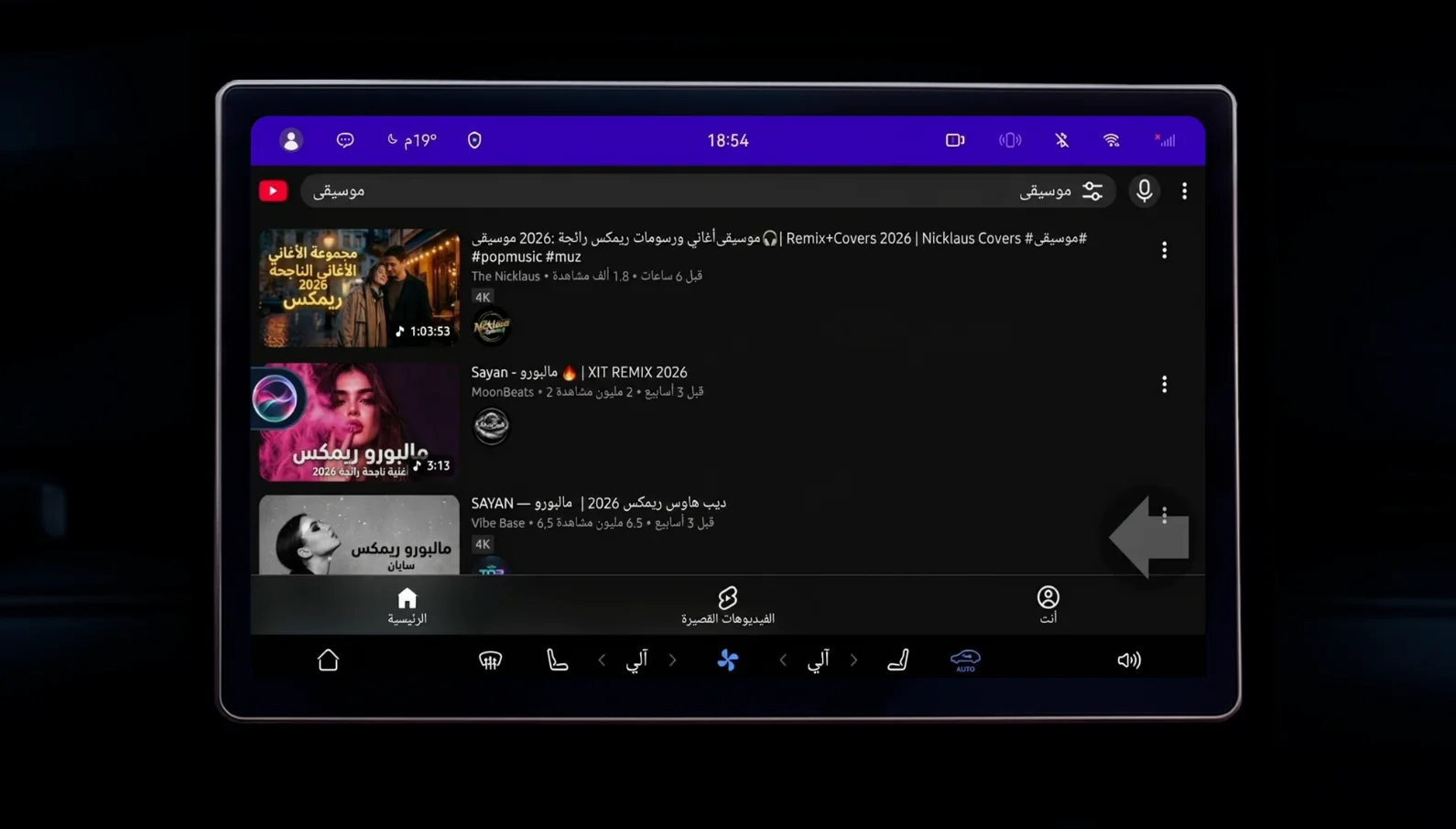Increase left climate temperature with chevron
The width and height of the screenshot is (1456, 829).
coord(673,660)
